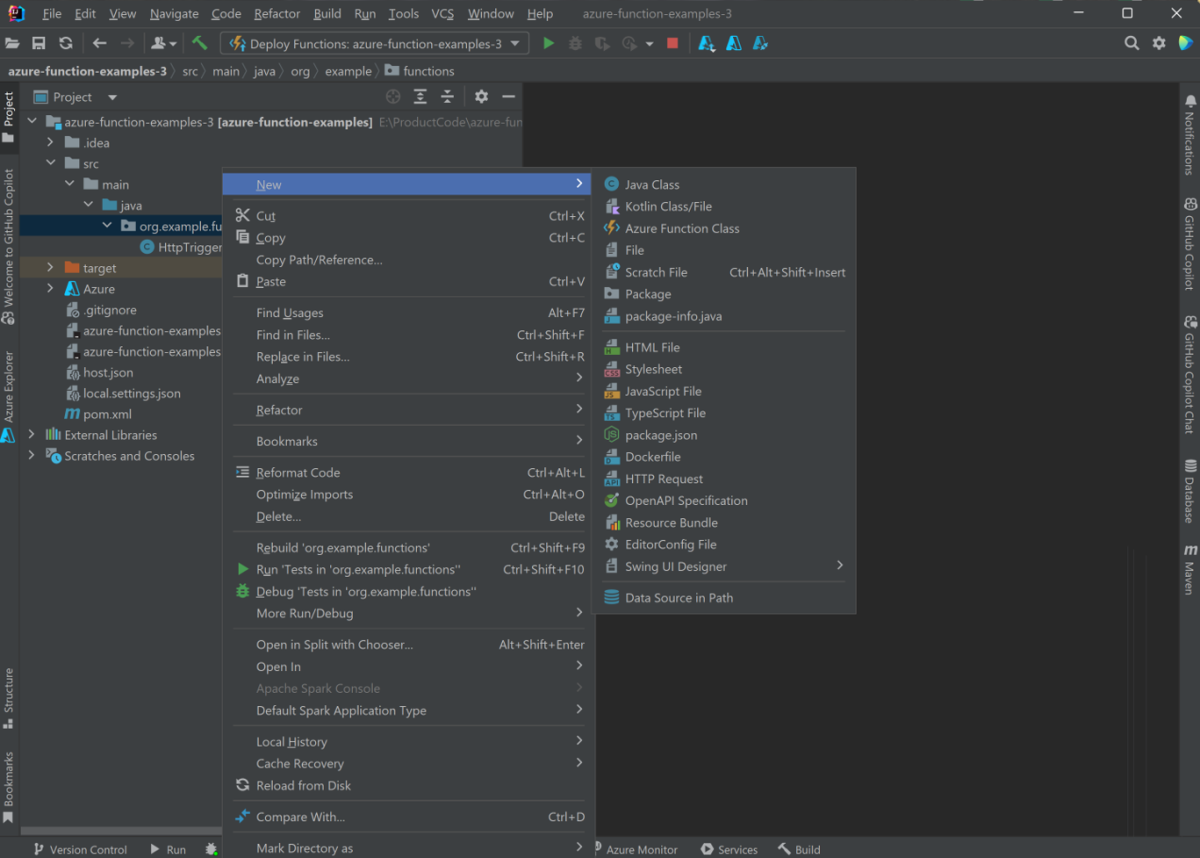Viewport: 1200px width, 858px height.
Task: Expand the target folder in Project tree
Action: 49,267
